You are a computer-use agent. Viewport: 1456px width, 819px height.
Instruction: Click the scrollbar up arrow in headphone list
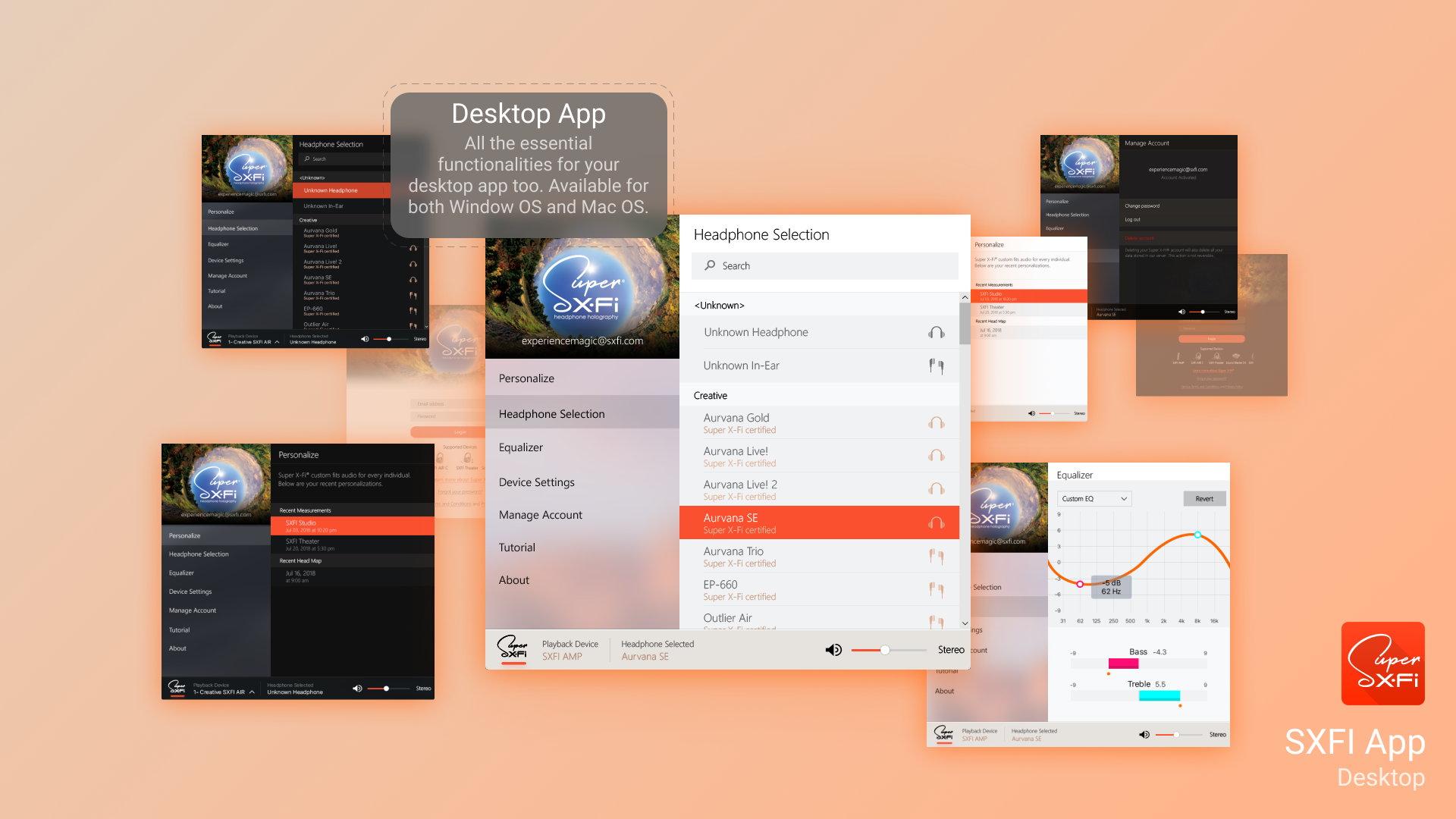click(965, 298)
